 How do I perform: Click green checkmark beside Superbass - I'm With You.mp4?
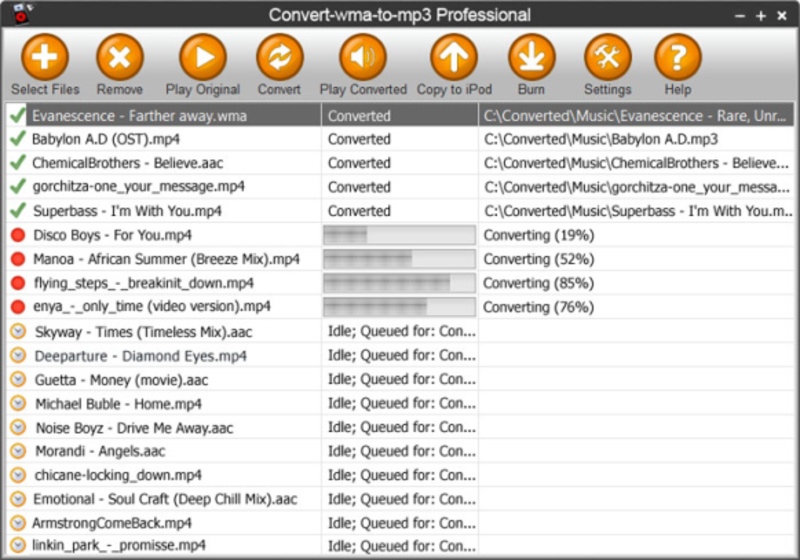click(18, 211)
